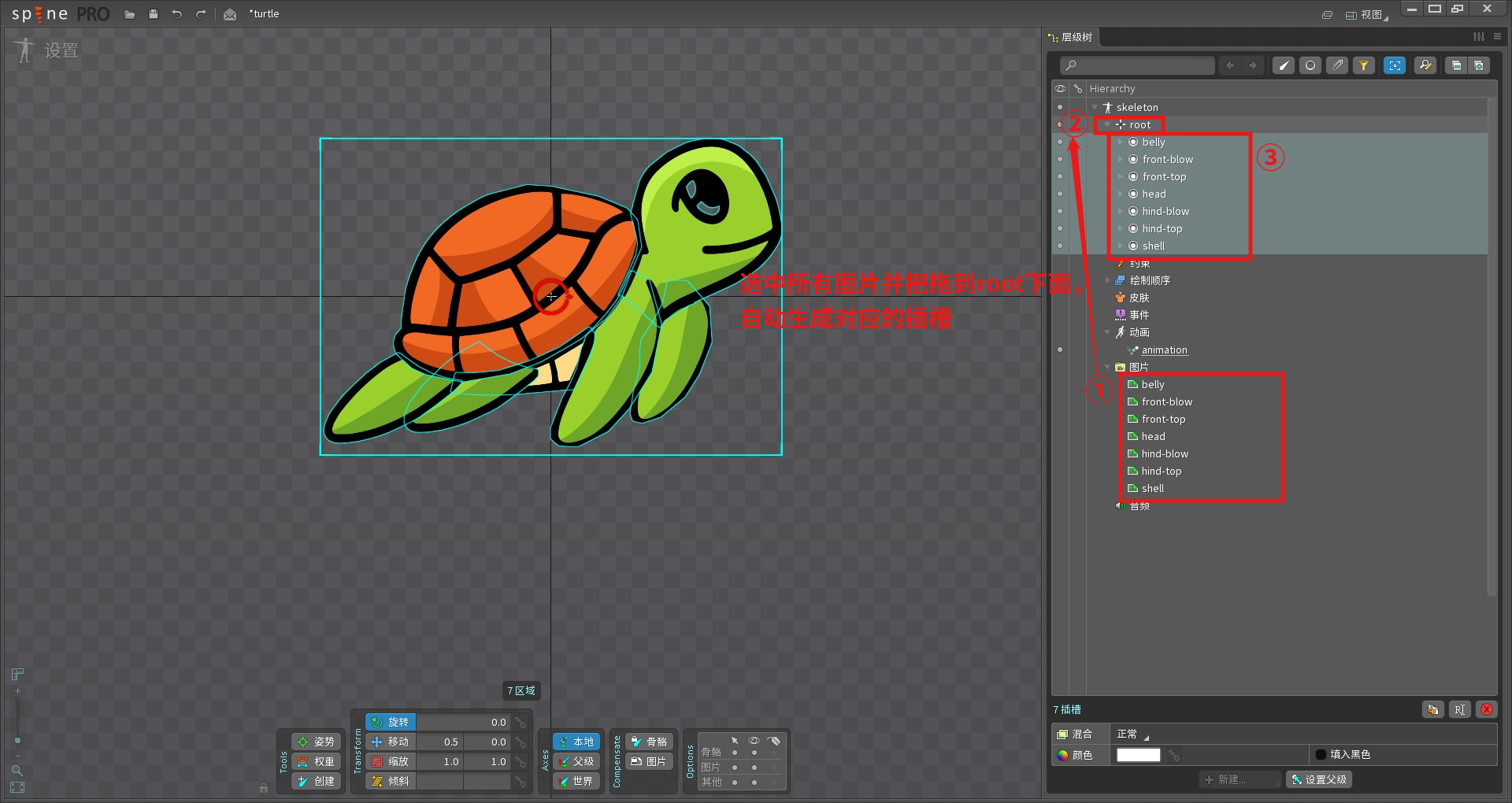Enable the 填入黑色 checkbox
The width and height of the screenshot is (1512, 803).
[x=1321, y=754]
